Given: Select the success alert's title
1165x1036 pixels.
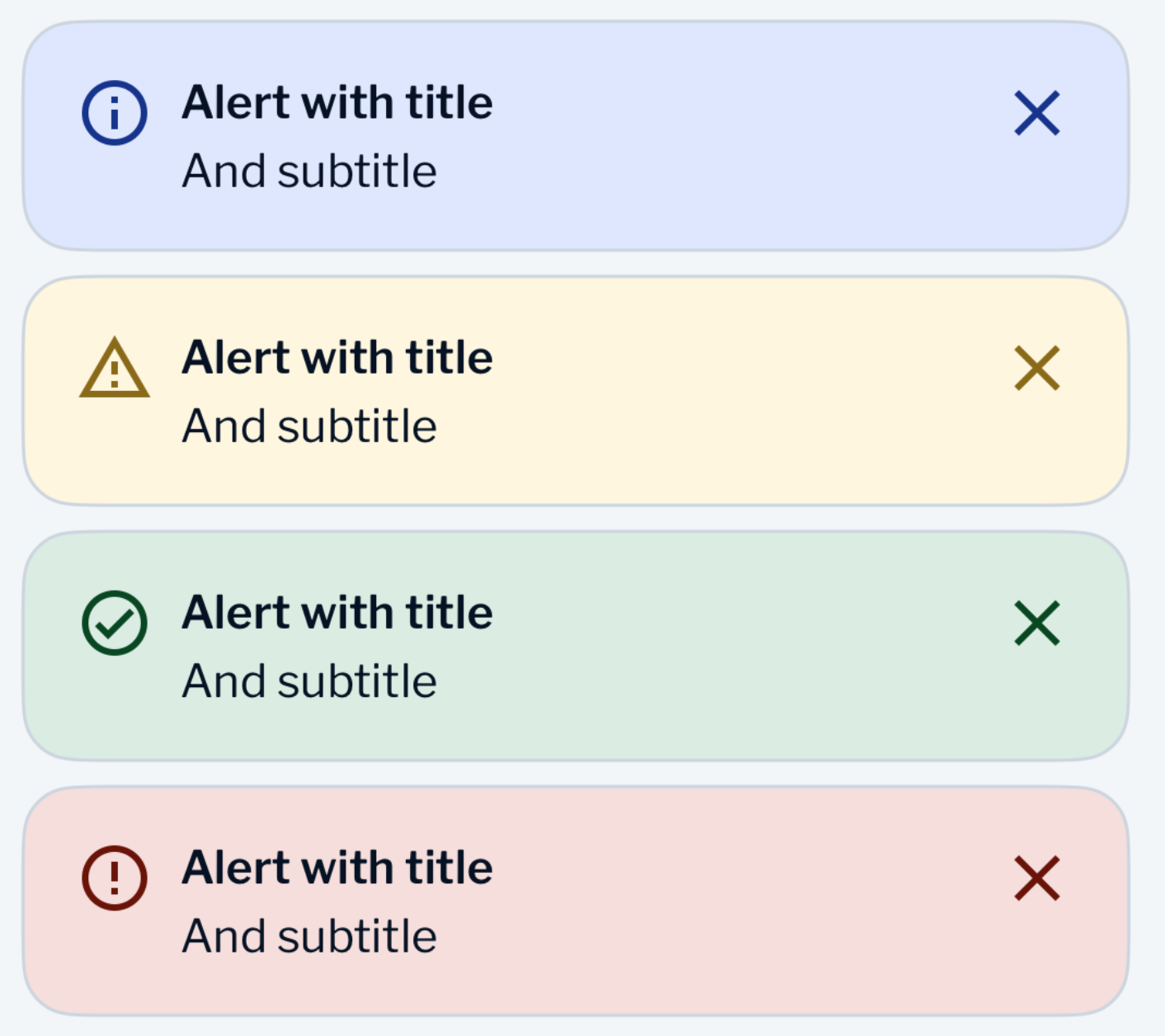Looking at the screenshot, I should (337, 612).
